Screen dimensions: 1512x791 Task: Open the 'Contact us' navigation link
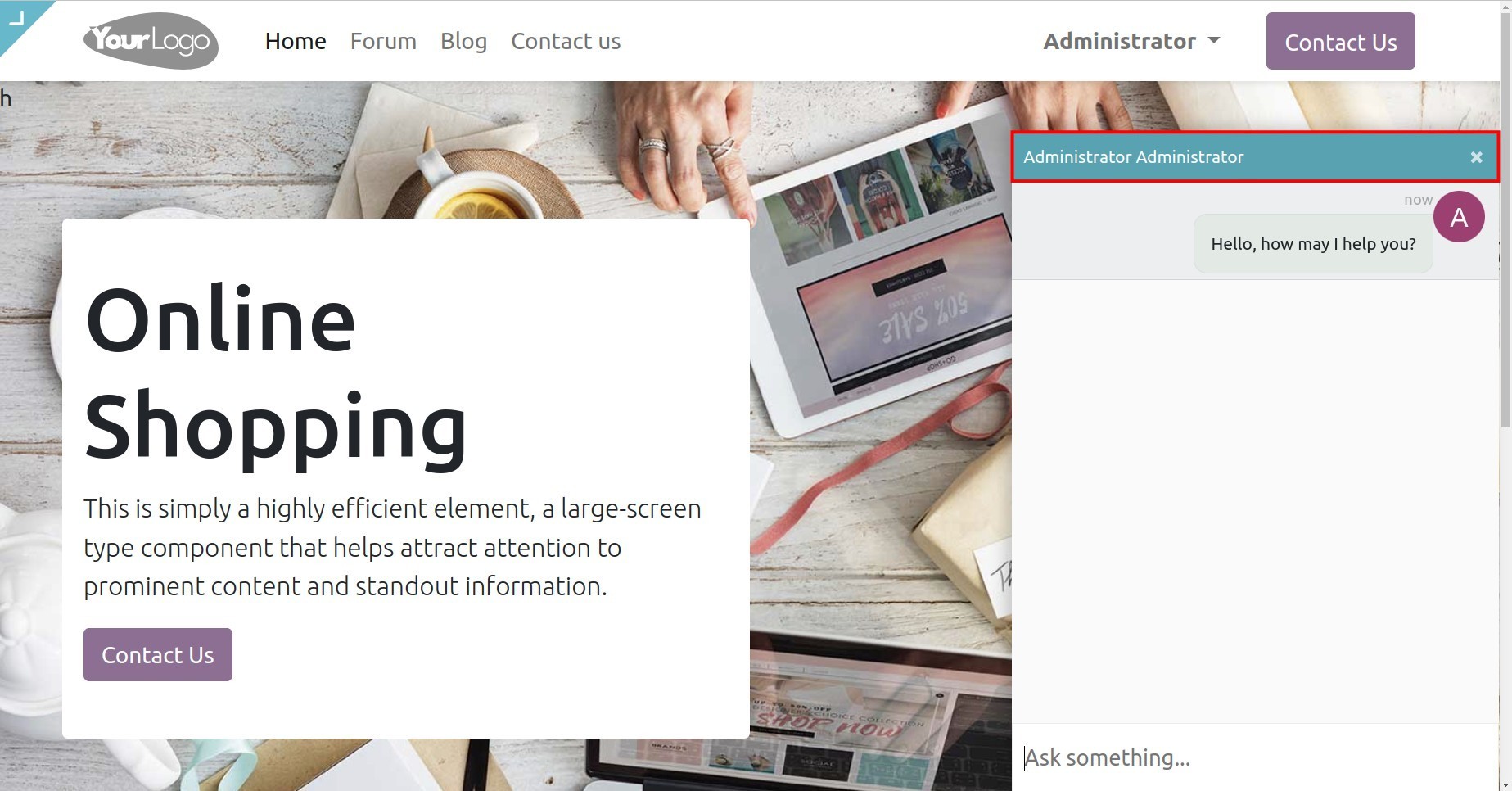(566, 41)
